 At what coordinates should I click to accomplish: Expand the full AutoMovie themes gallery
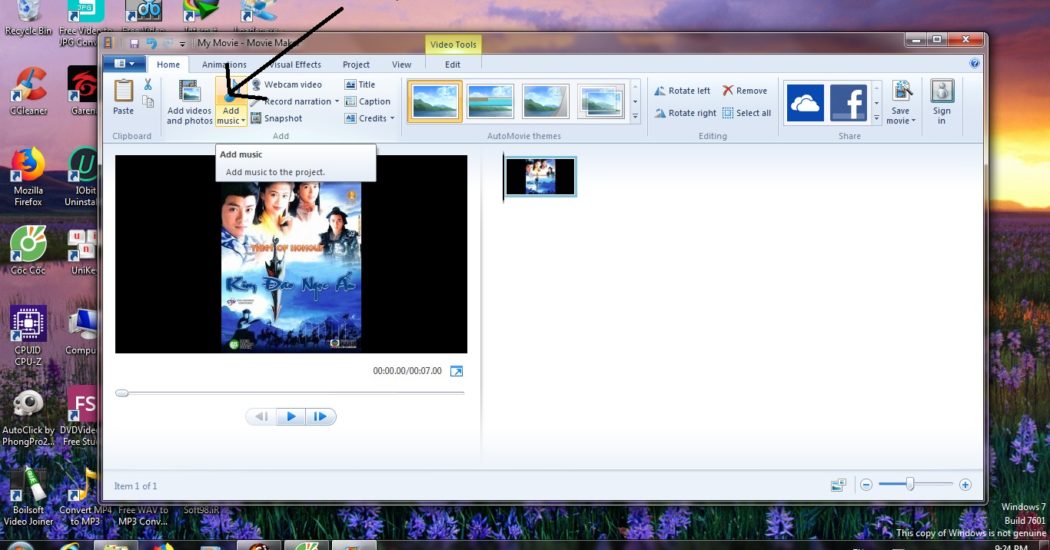(635, 117)
